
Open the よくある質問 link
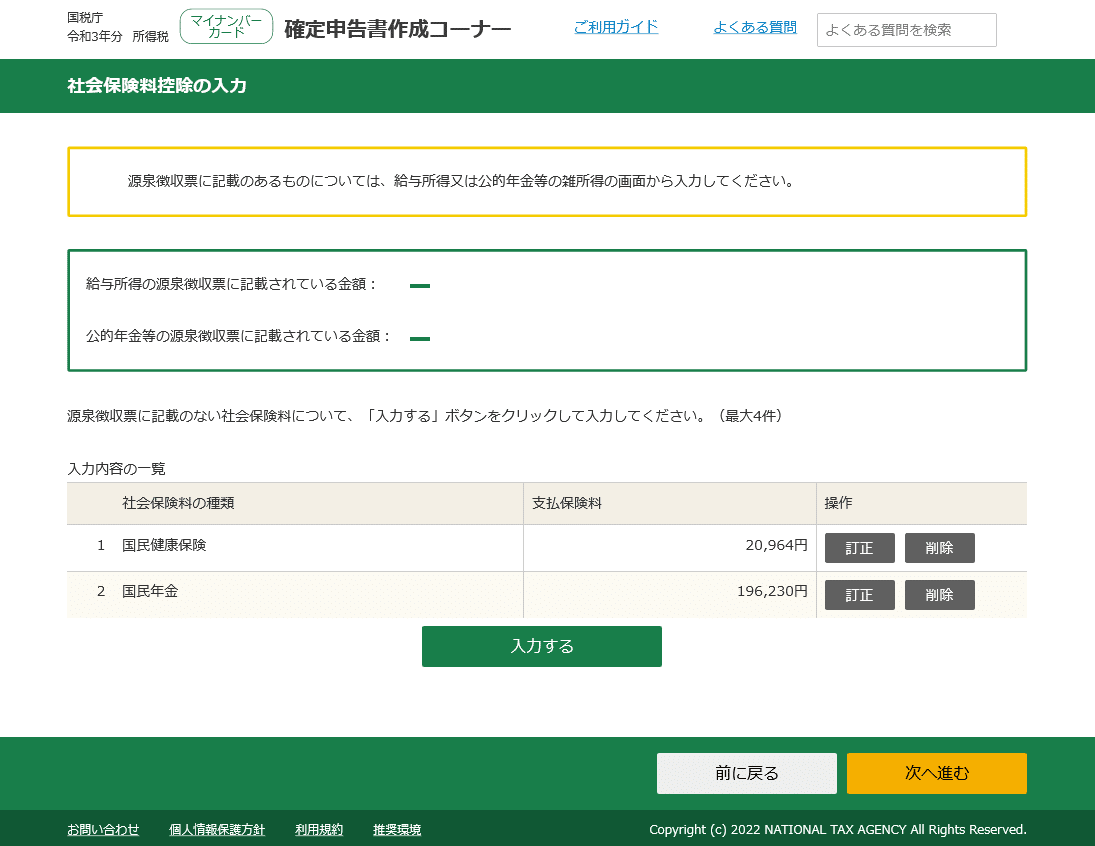coord(755,27)
